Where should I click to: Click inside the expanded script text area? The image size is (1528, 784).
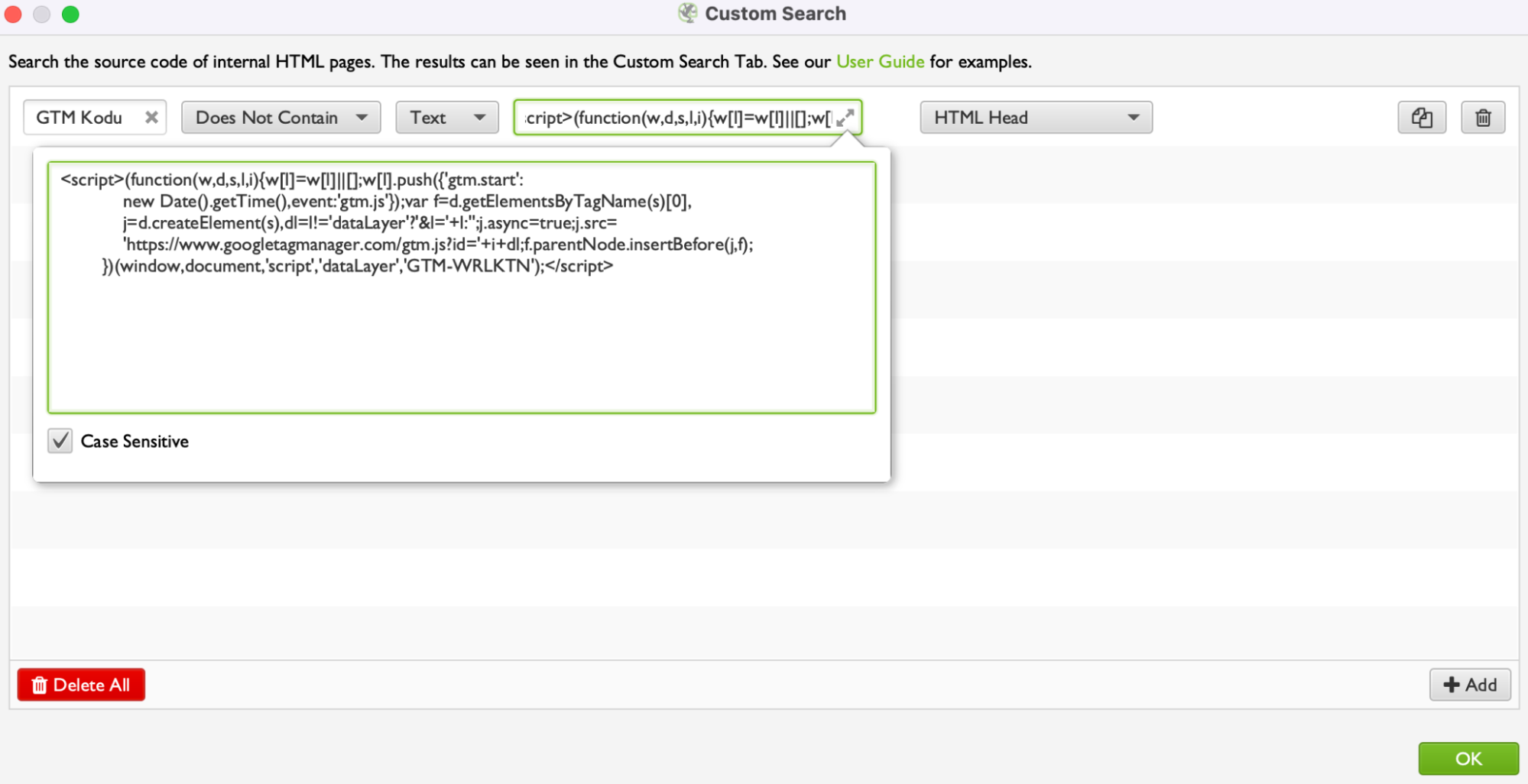[x=462, y=287]
